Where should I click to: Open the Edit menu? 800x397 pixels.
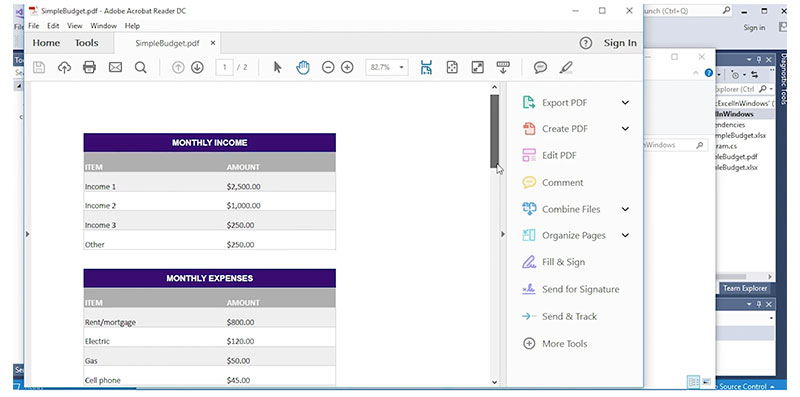[x=53, y=26]
